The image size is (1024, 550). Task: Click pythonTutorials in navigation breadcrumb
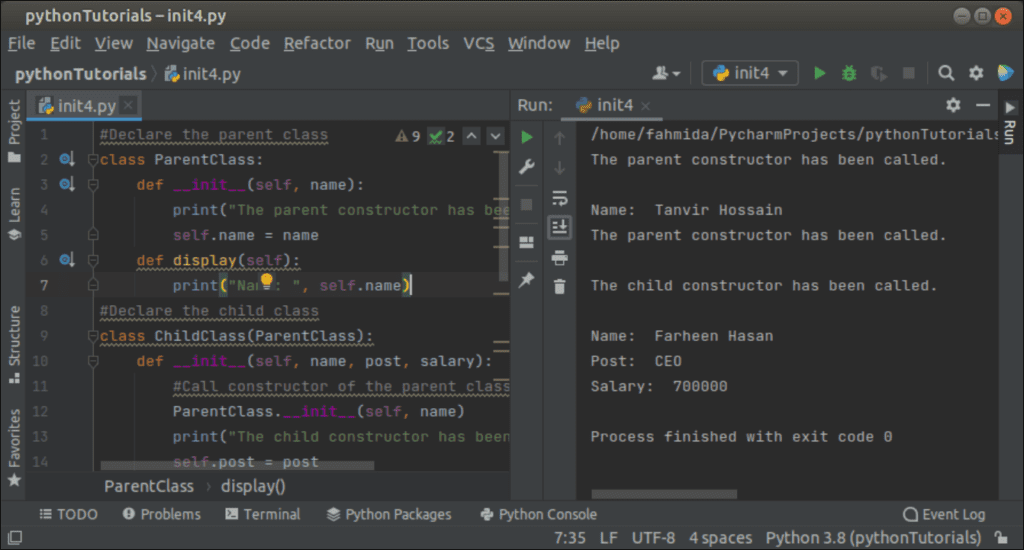pos(80,74)
